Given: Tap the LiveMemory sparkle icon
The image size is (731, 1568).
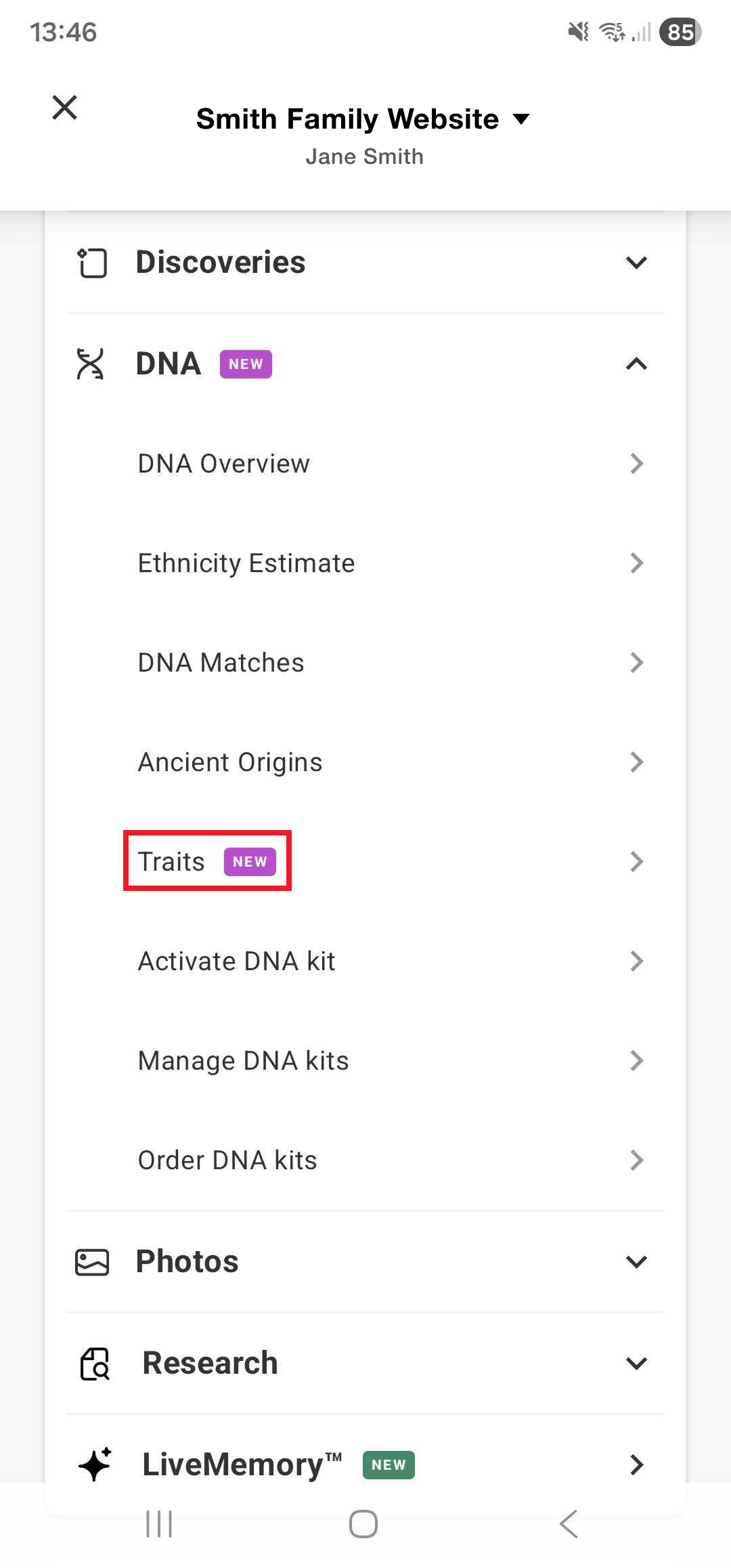Looking at the screenshot, I should [95, 1464].
